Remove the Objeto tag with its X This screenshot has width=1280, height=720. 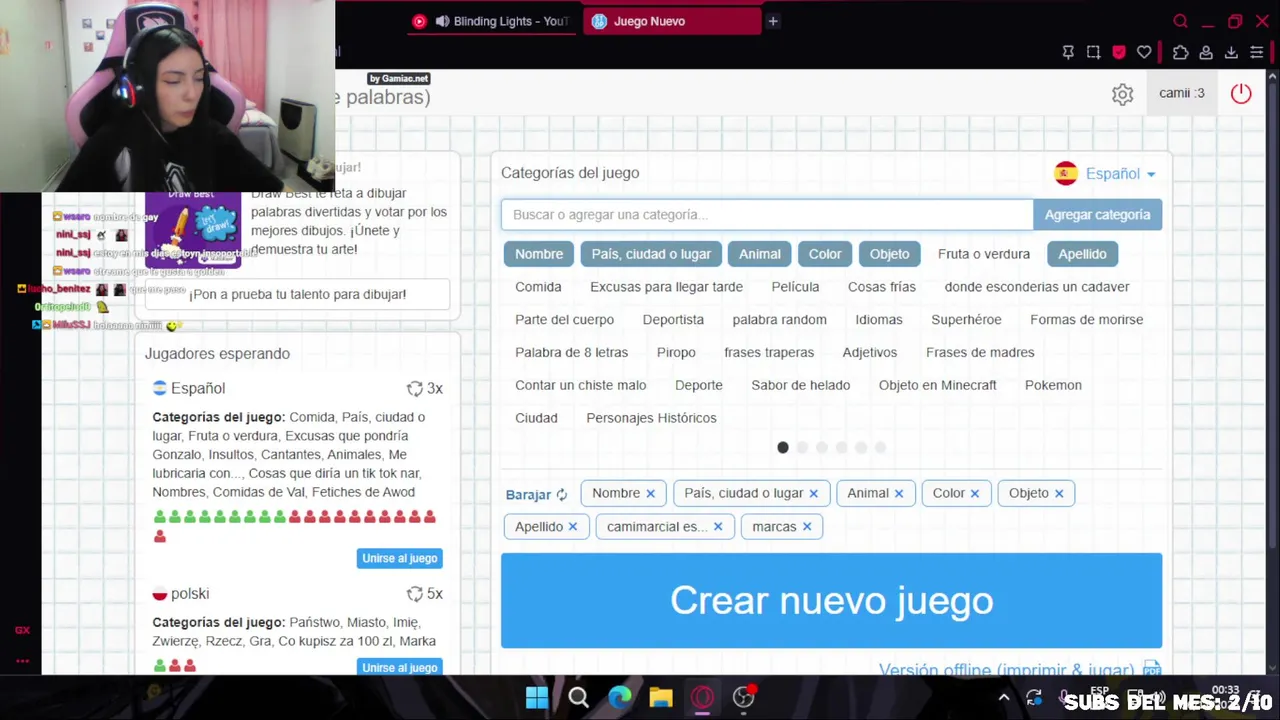[x=1058, y=493]
